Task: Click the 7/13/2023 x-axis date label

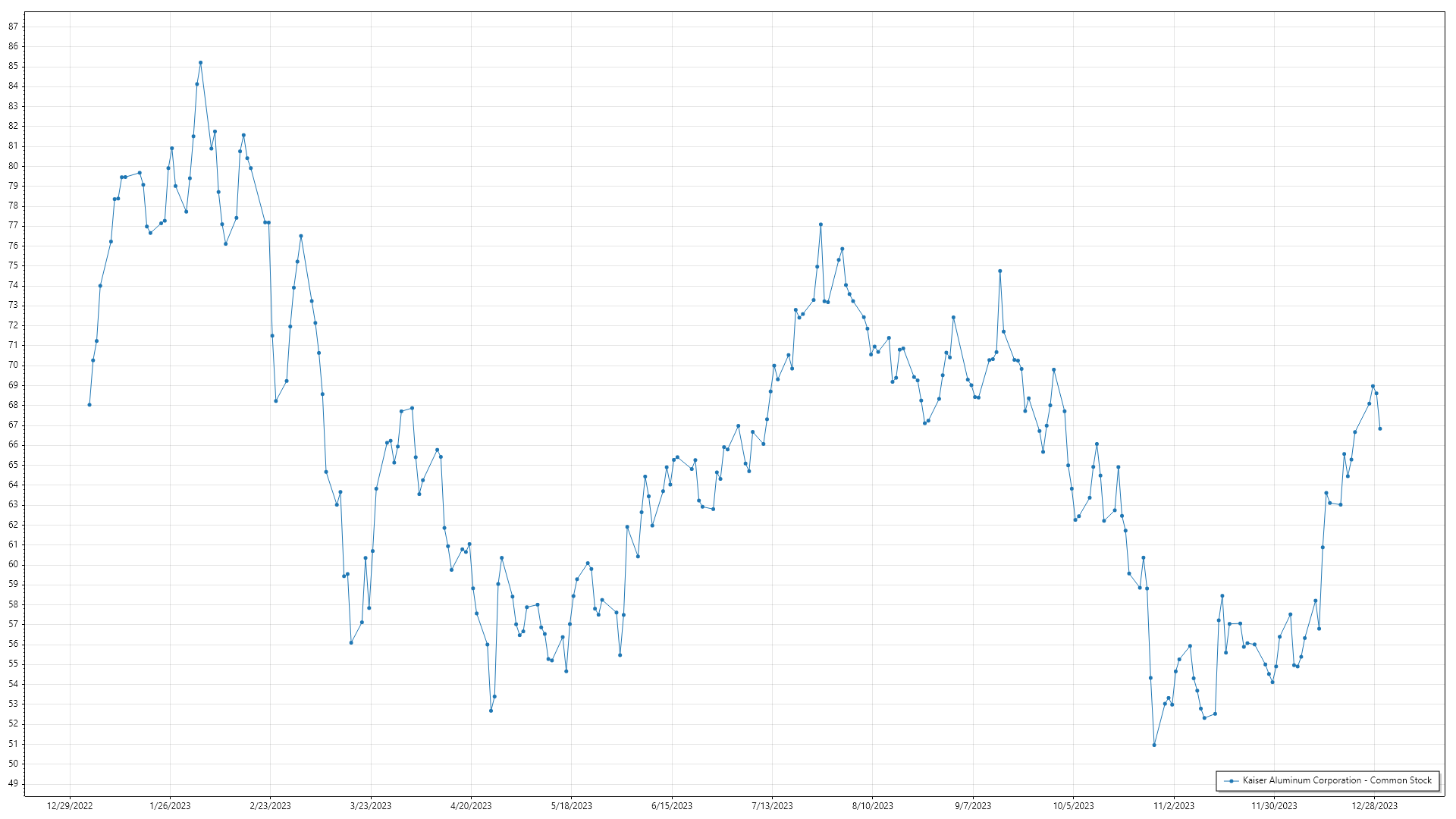Action: (x=772, y=806)
